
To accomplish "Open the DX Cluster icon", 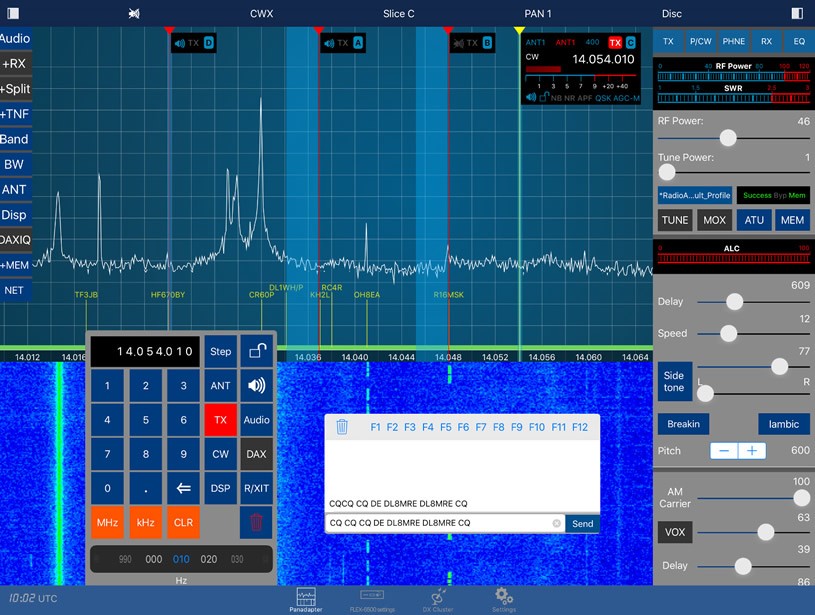I will [x=438, y=599].
